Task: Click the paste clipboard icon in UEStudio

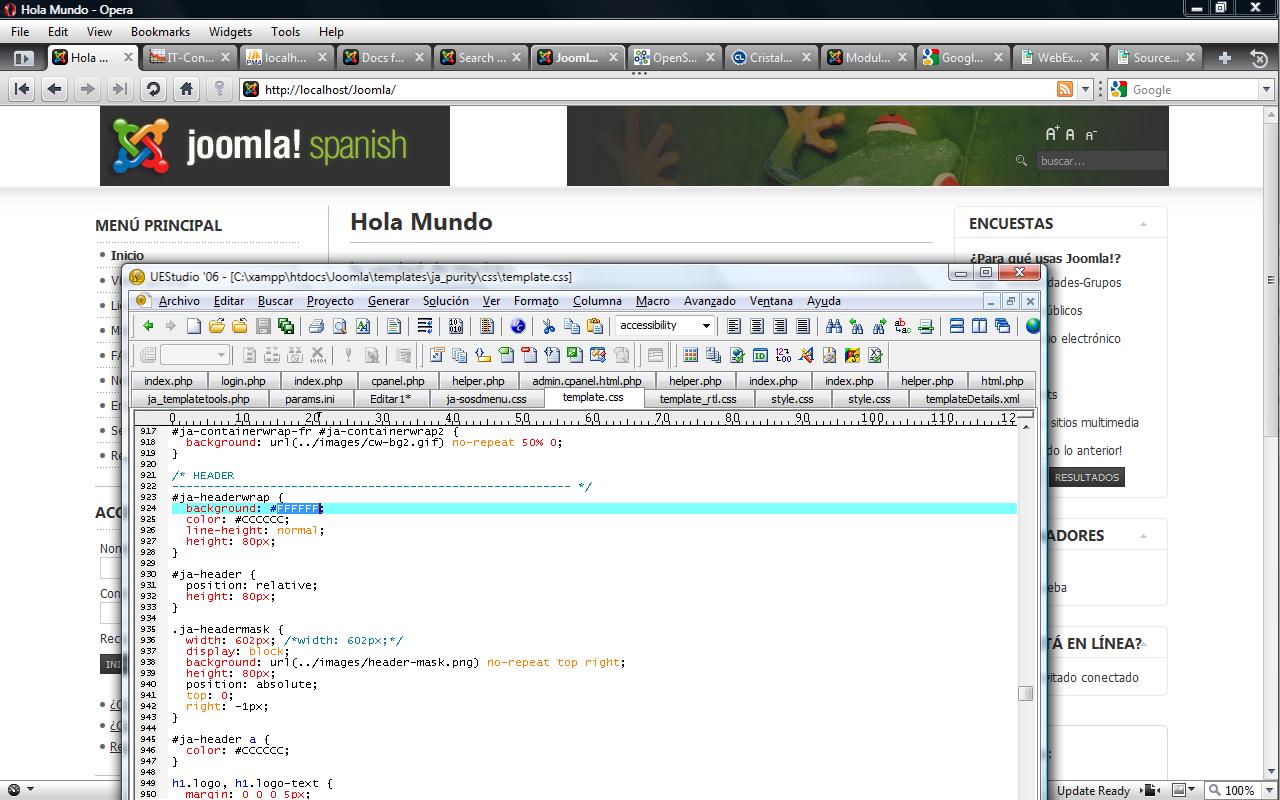Action: [595, 326]
